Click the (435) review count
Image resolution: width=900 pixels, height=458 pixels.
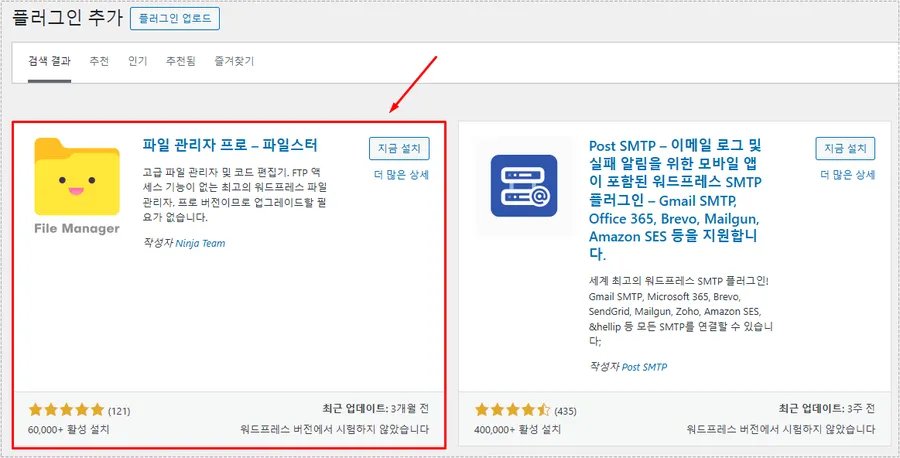click(565, 411)
